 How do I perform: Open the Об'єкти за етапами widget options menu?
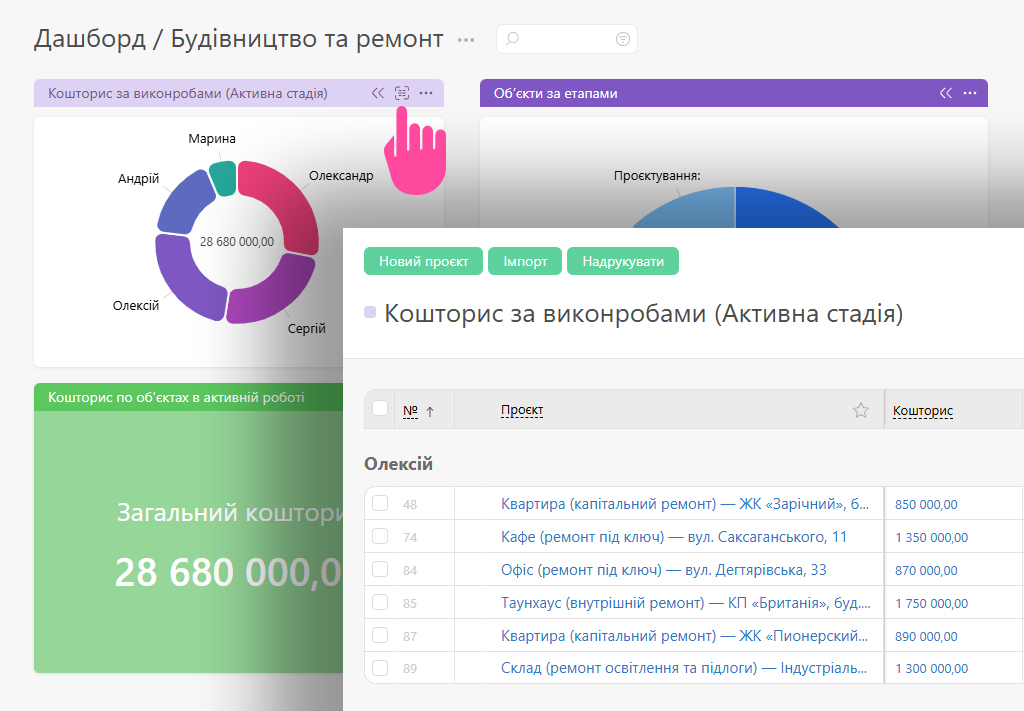pos(970,93)
